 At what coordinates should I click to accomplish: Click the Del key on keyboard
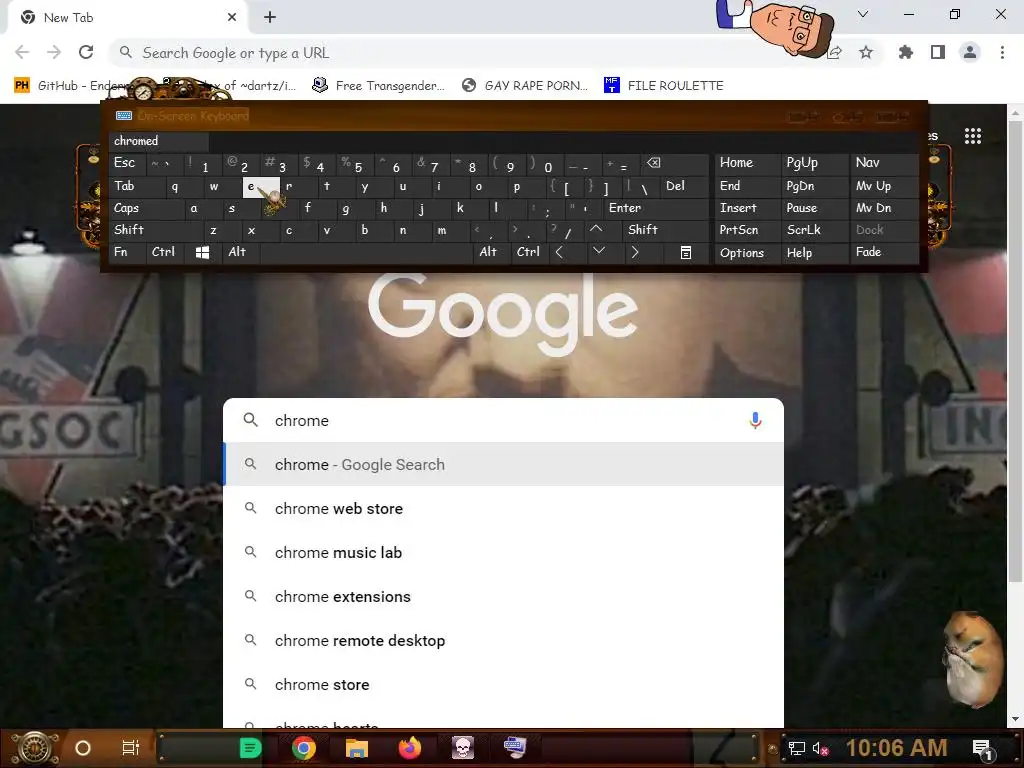(x=684, y=186)
